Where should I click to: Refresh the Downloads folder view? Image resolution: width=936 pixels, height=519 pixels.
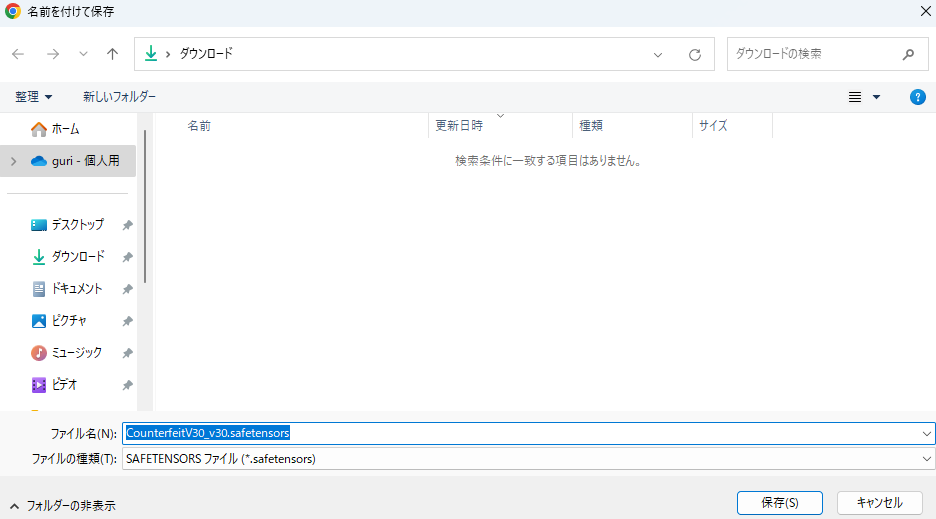tap(695, 55)
